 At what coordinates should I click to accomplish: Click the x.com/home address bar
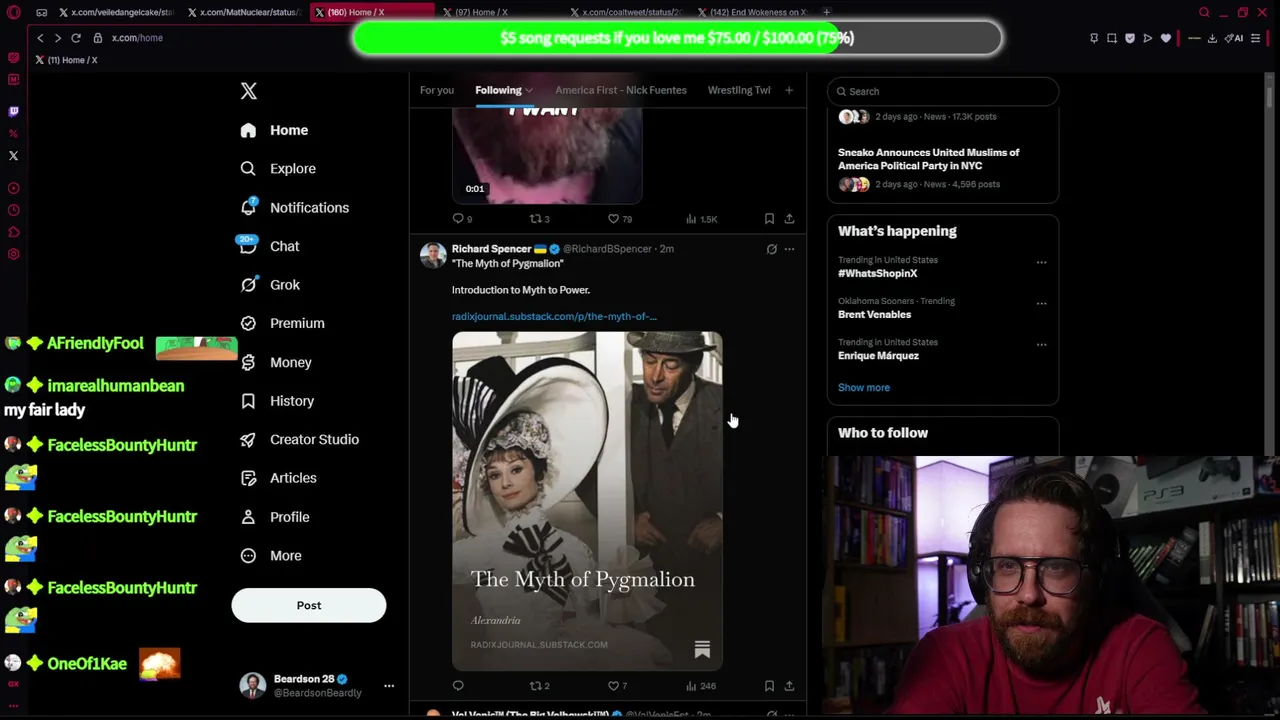(137, 38)
